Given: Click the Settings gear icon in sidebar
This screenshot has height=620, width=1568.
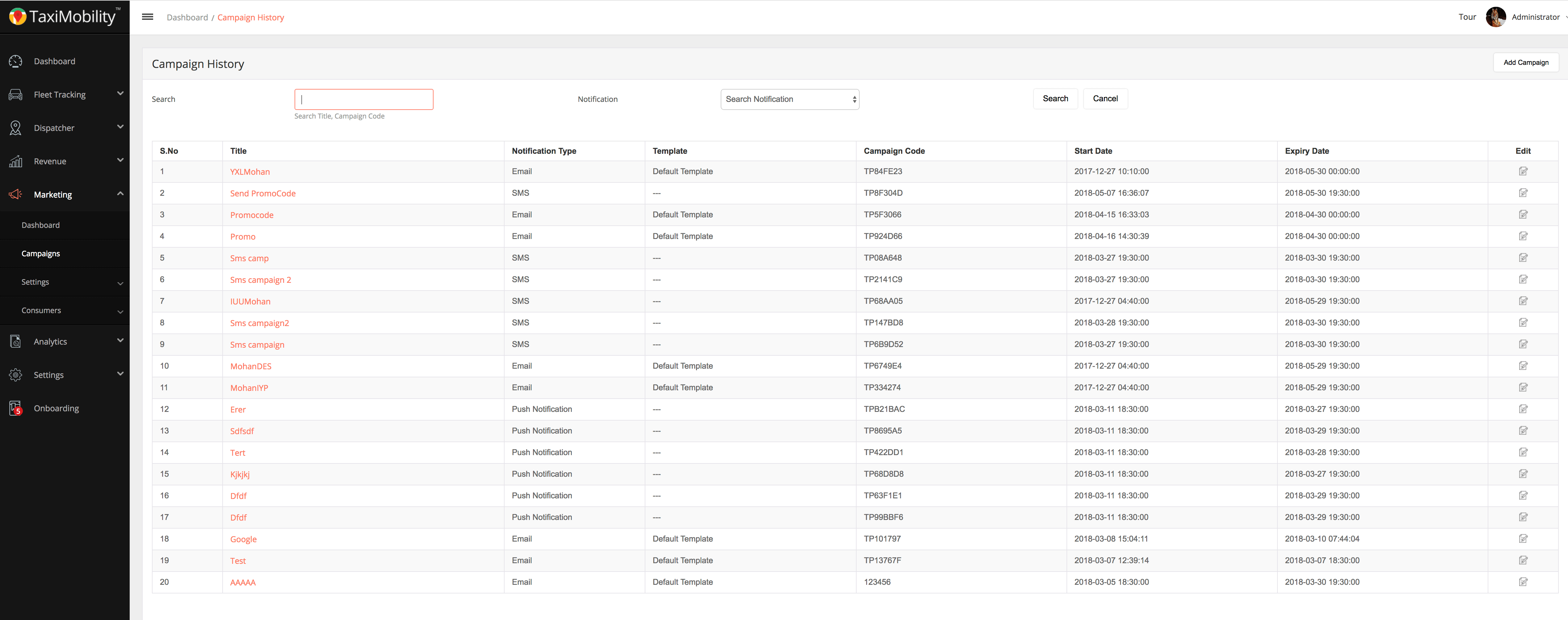Looking at the screenshot, I should coord(16,375).
